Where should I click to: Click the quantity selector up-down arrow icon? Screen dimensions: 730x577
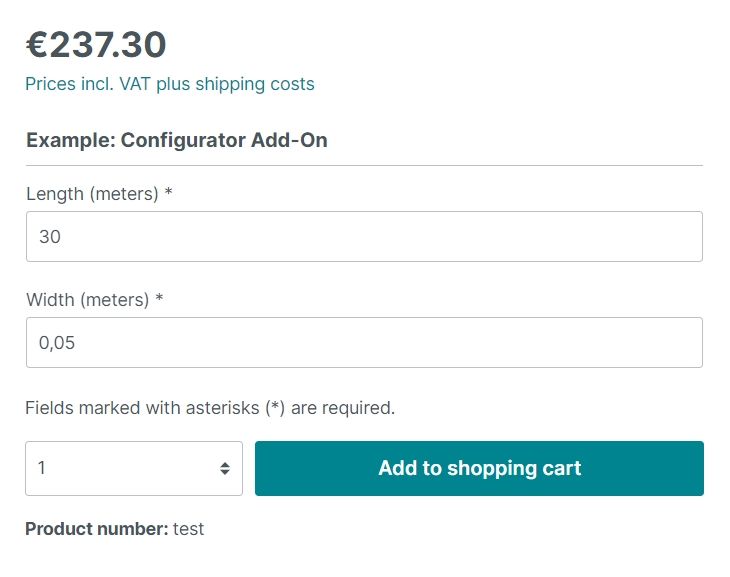coord(225,468)
